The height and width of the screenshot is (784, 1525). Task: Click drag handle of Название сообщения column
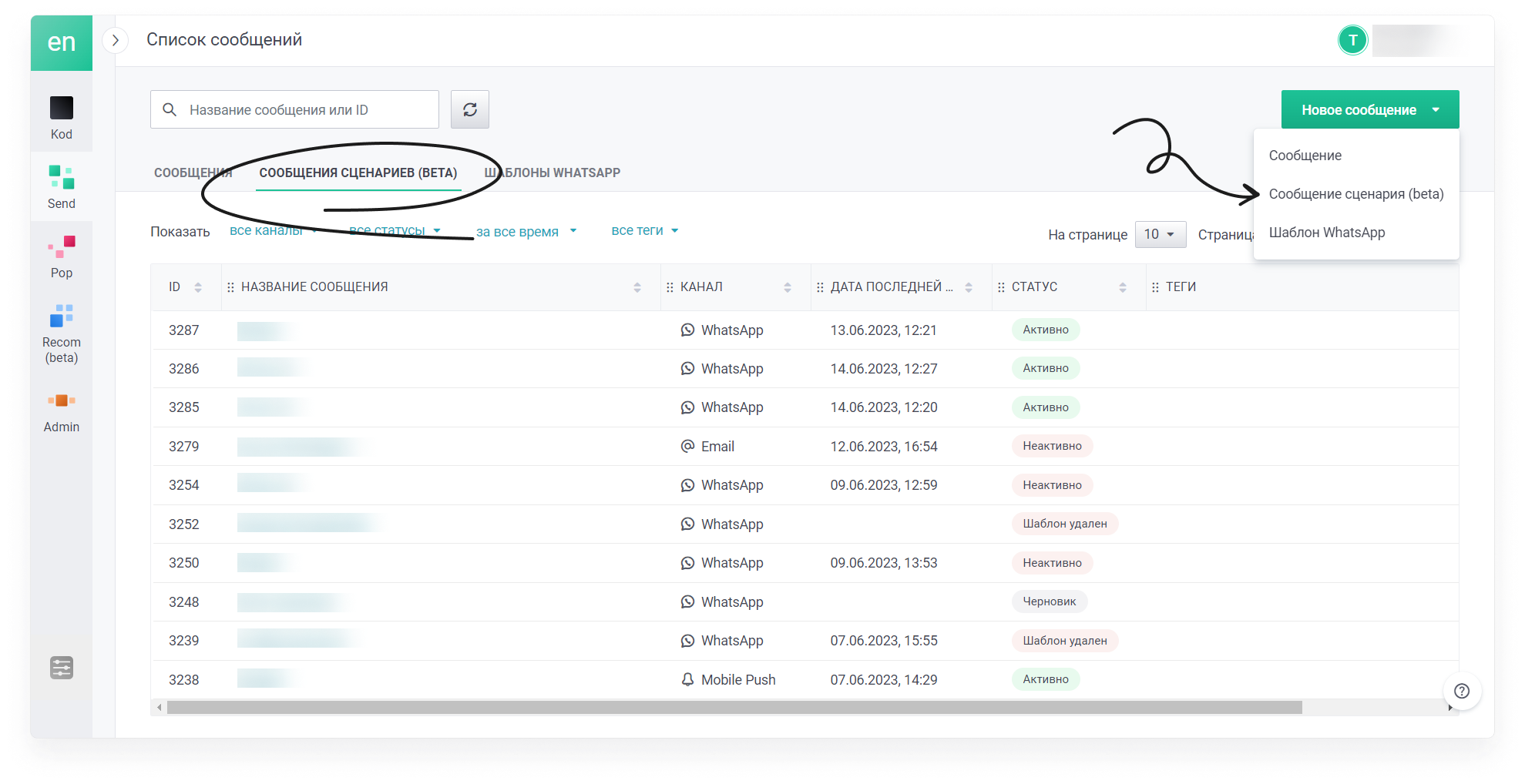click(x=230, y=287)
